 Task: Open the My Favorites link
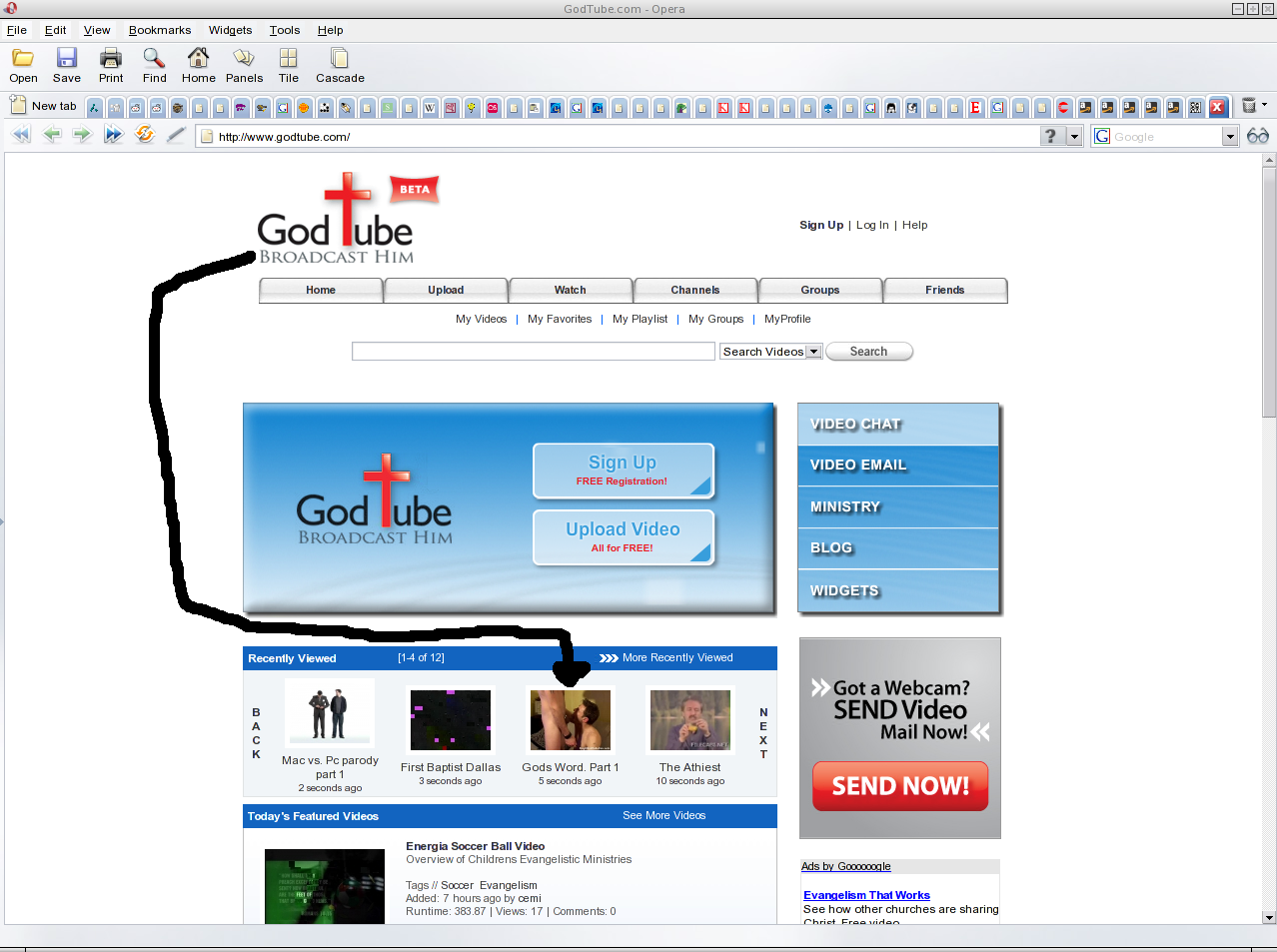click(560, 320)
